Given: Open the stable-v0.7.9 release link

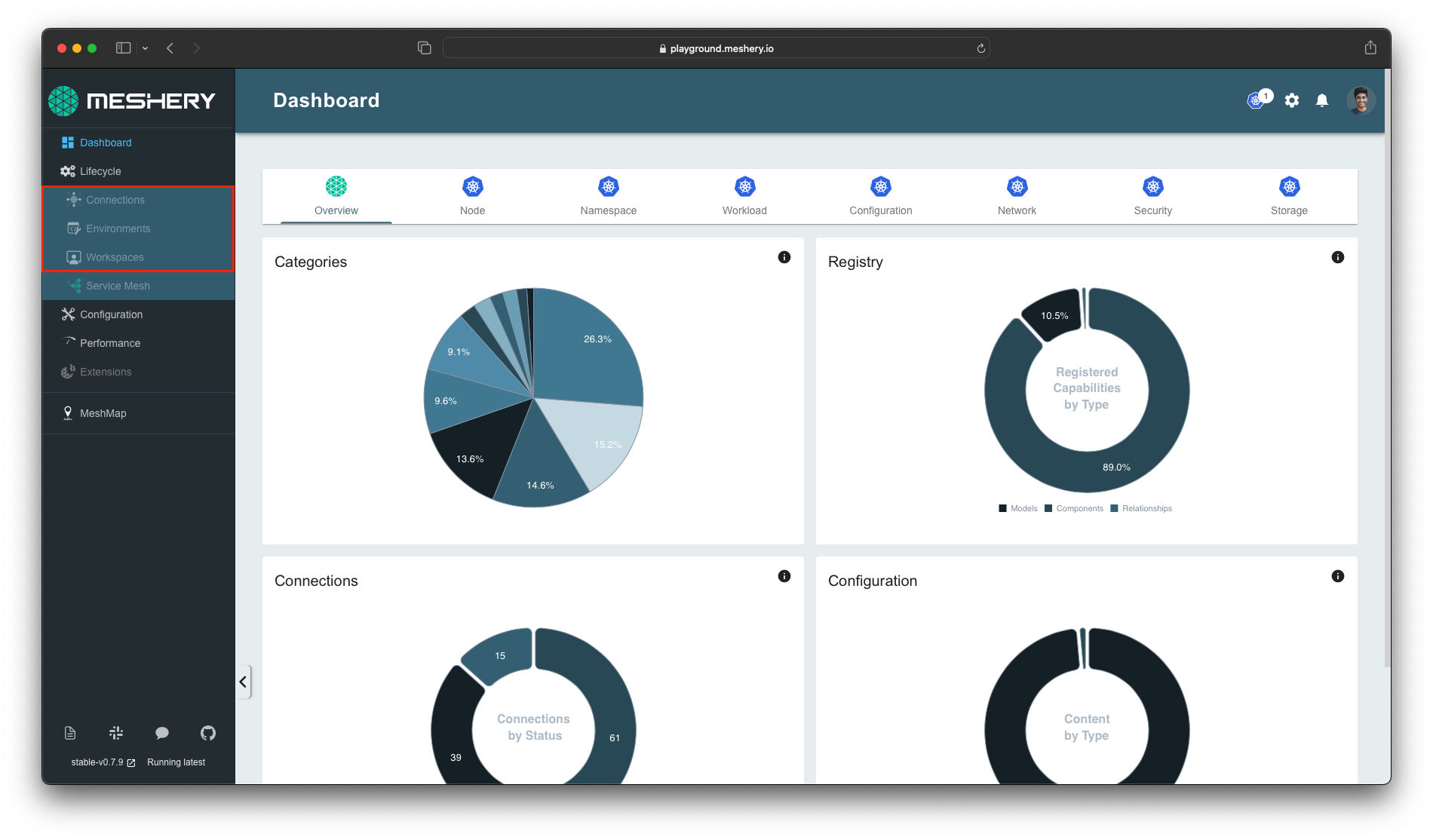Looking at the screenshot, I should (103, 762).
